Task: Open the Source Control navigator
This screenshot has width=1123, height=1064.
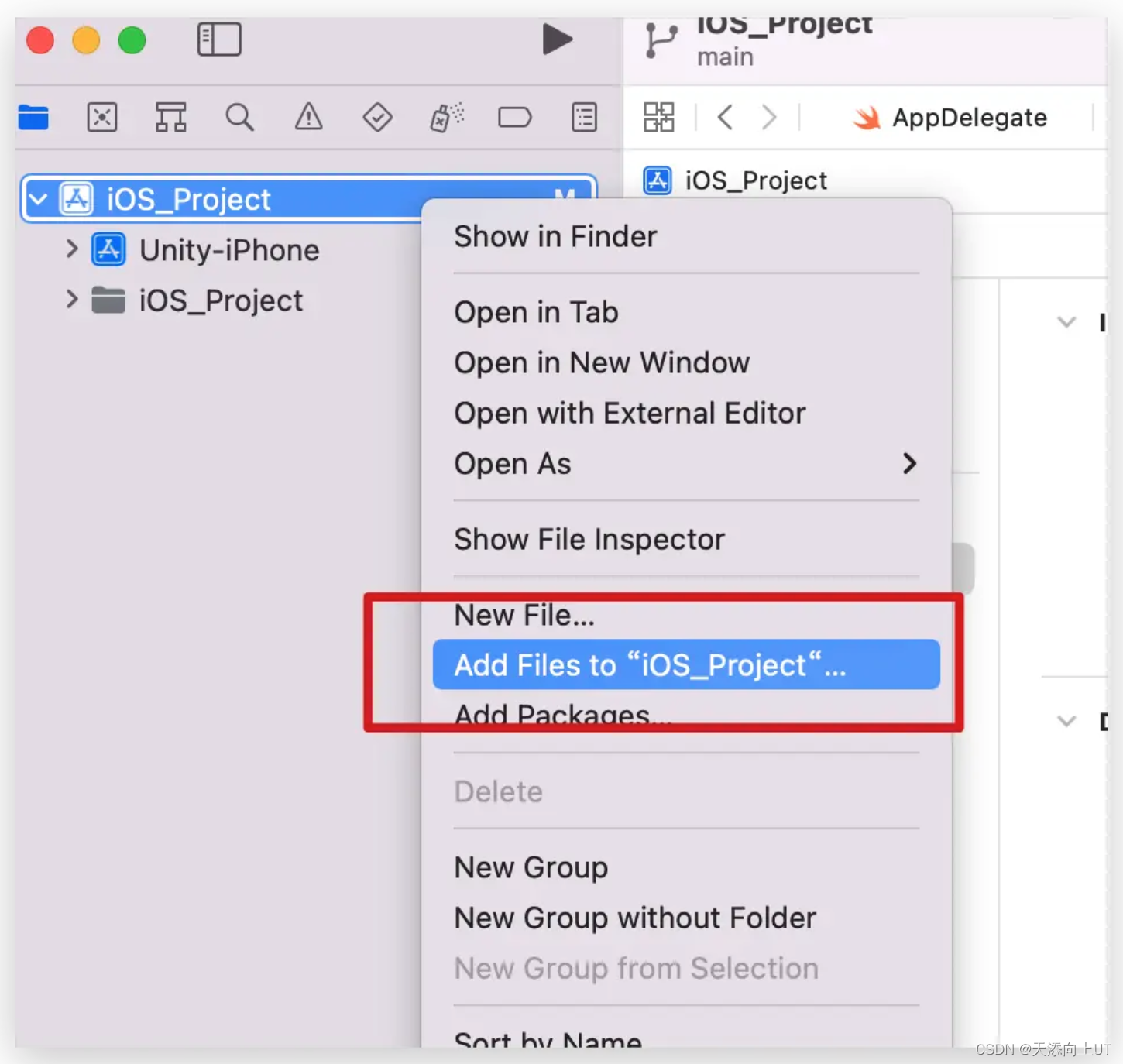Action: [102, 118]
